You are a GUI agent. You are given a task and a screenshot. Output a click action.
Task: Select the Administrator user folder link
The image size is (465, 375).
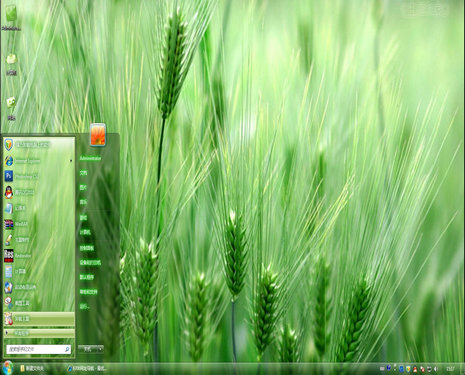(x=90, y=159)
